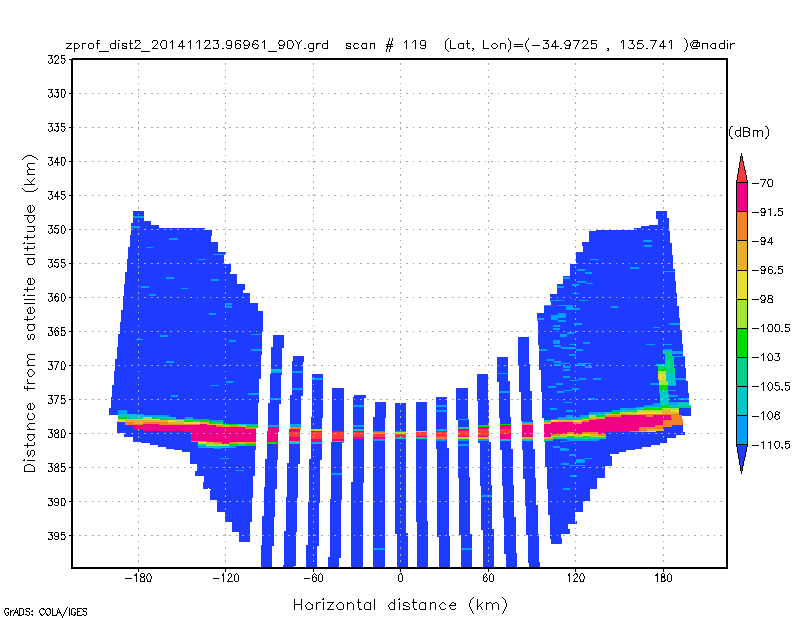Click the blue downward arrow below the colorbar
Viewport: 800px width, 618px height.
tap(741, 459)
